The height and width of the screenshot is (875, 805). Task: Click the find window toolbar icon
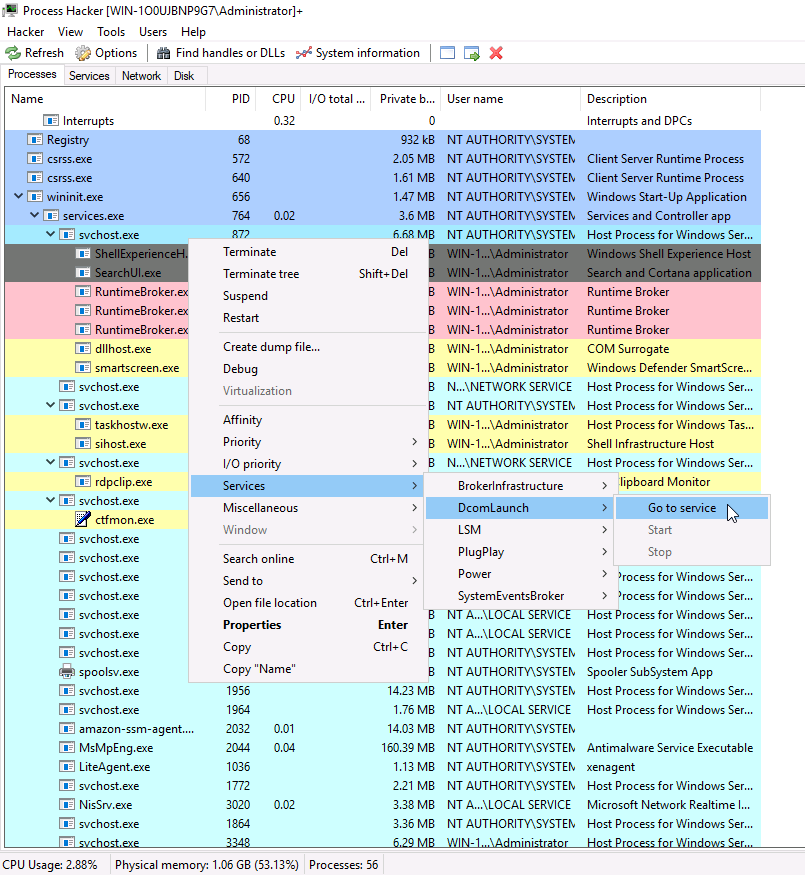pos(447,53)
